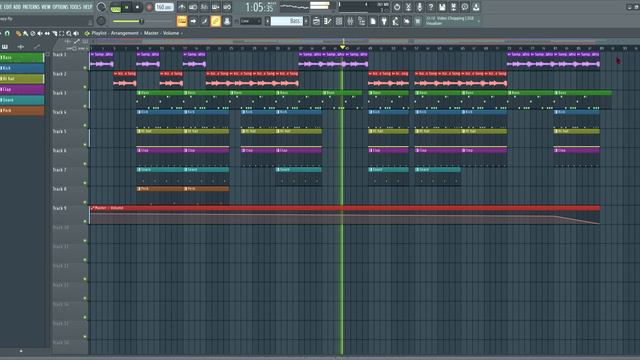Click the render/export audio icon

(453, 7)
